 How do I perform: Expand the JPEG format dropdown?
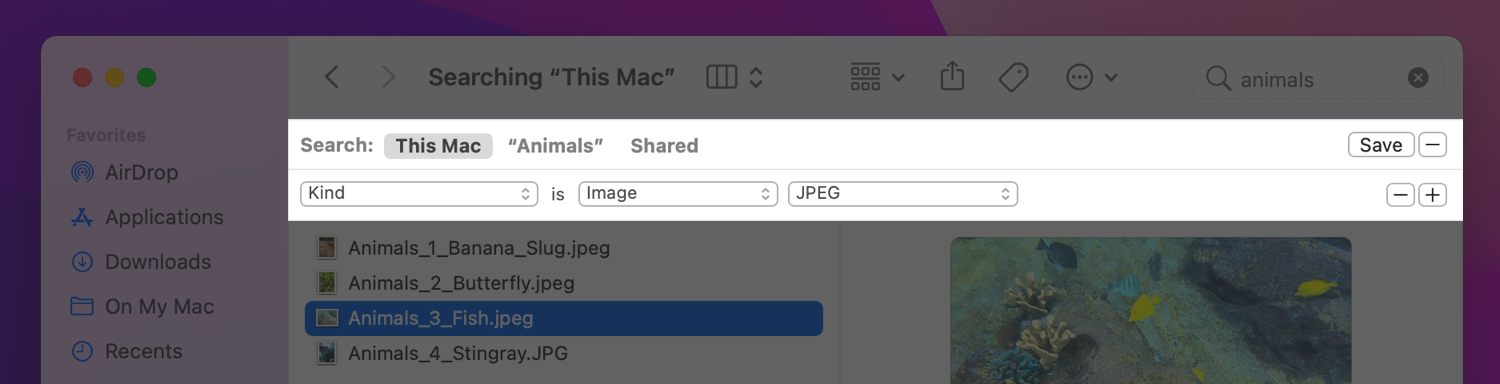pyautogui.click(x=903, y=194)
